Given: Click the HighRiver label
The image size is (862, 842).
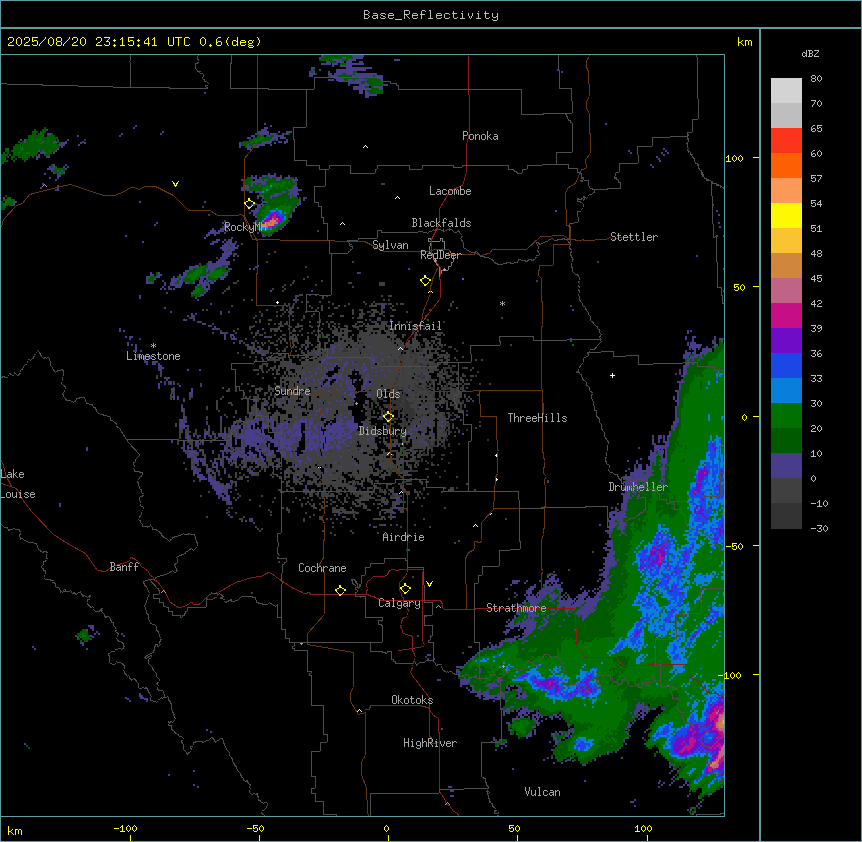Looking at the screenshot, I should 430,743.
